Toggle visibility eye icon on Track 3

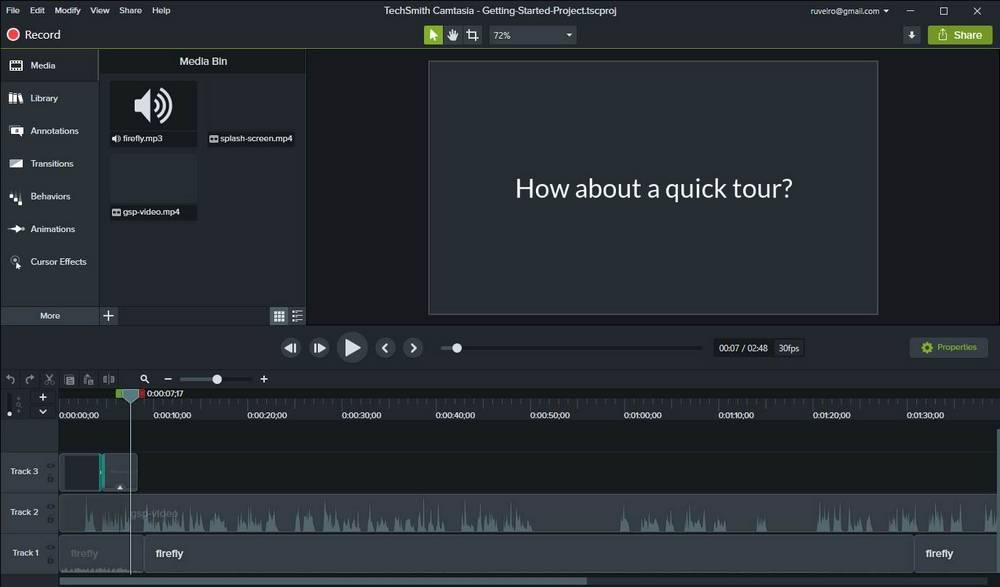[50, 466]
